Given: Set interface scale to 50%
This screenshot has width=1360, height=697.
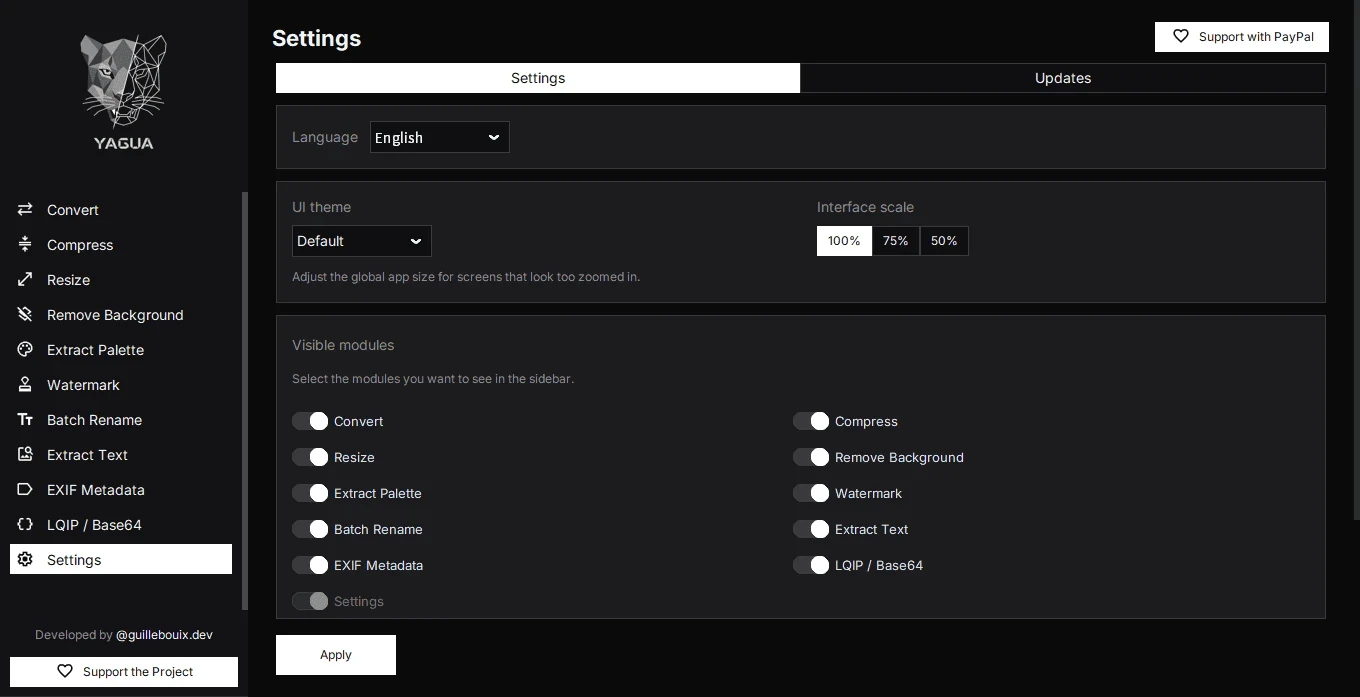Looking at the screenshot, I should point(944,241).
